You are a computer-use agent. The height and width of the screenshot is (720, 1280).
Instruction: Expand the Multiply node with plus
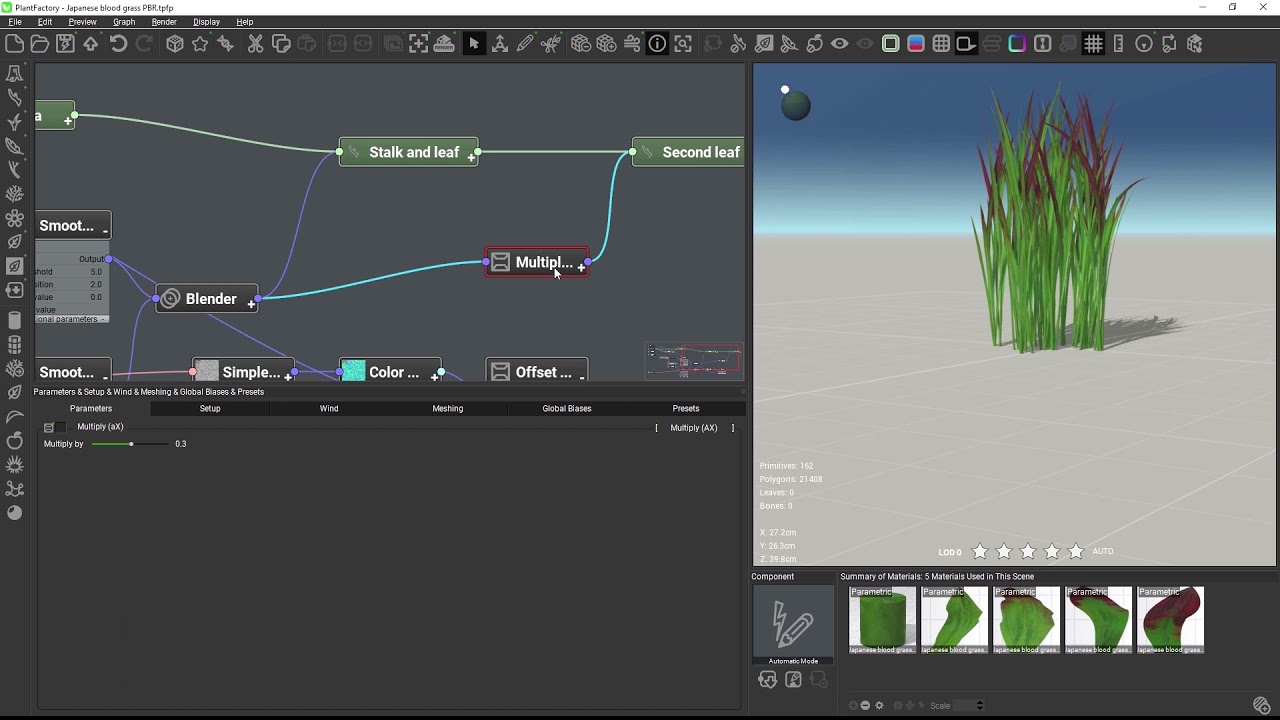pyautogui.click(x=581, y=268)
